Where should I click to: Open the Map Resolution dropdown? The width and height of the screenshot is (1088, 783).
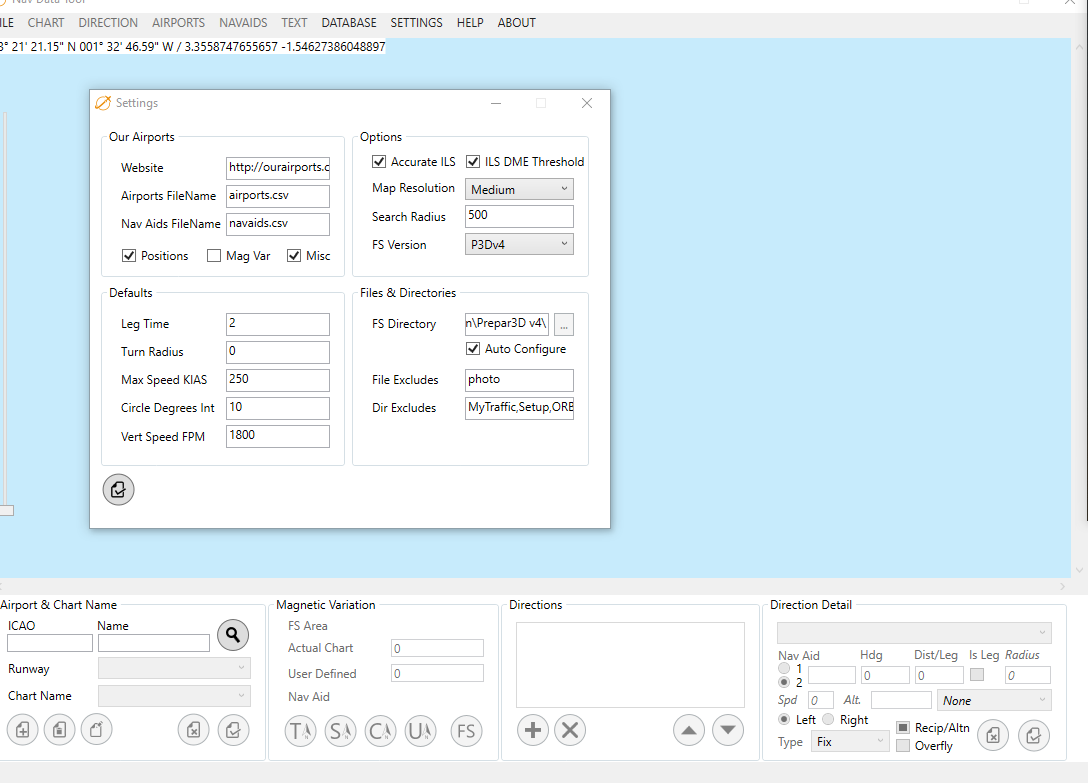[x=519, y=189]
